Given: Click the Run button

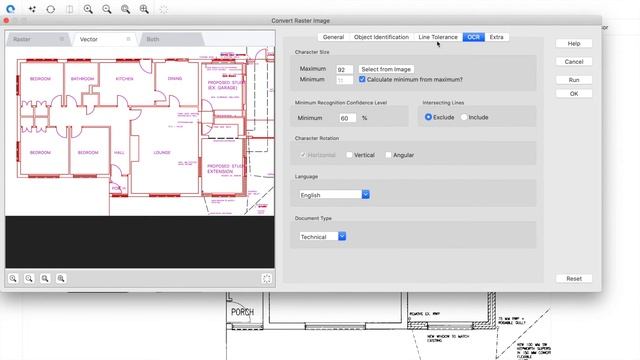Looking at the screenshot, I should click(x=574, y=80).
